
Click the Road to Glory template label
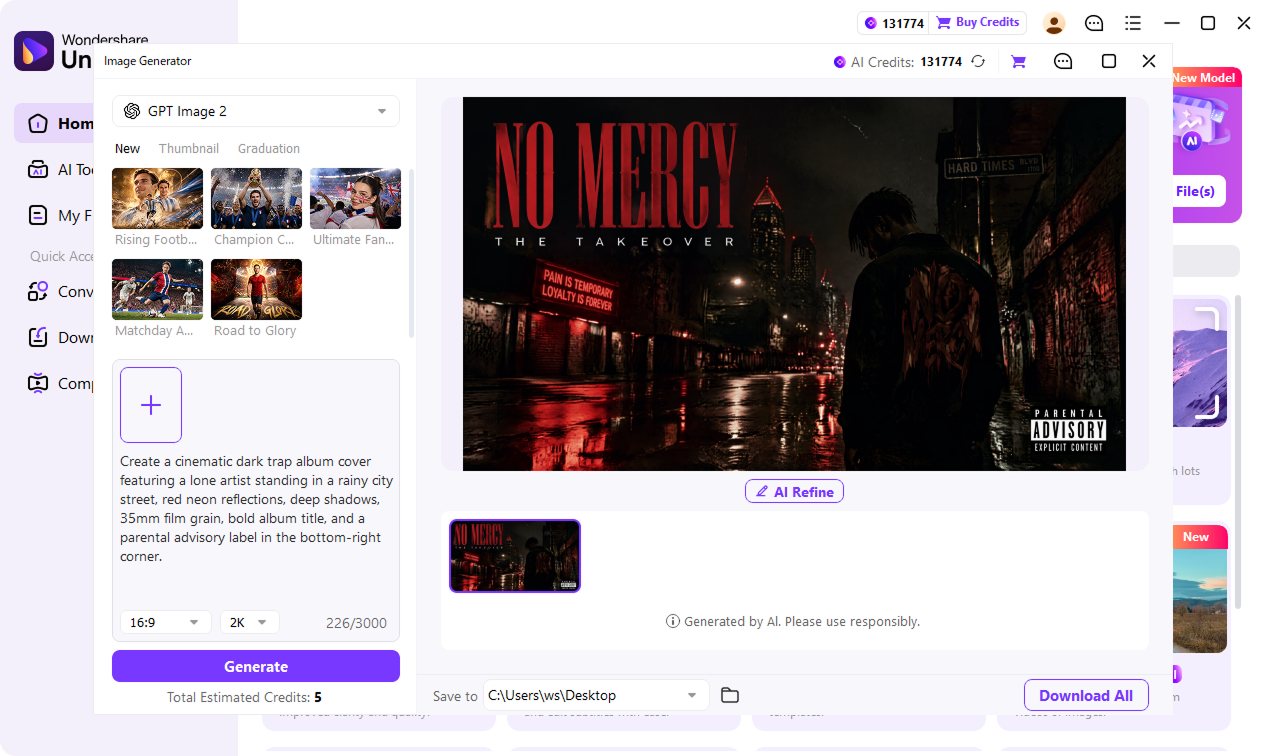255,331
